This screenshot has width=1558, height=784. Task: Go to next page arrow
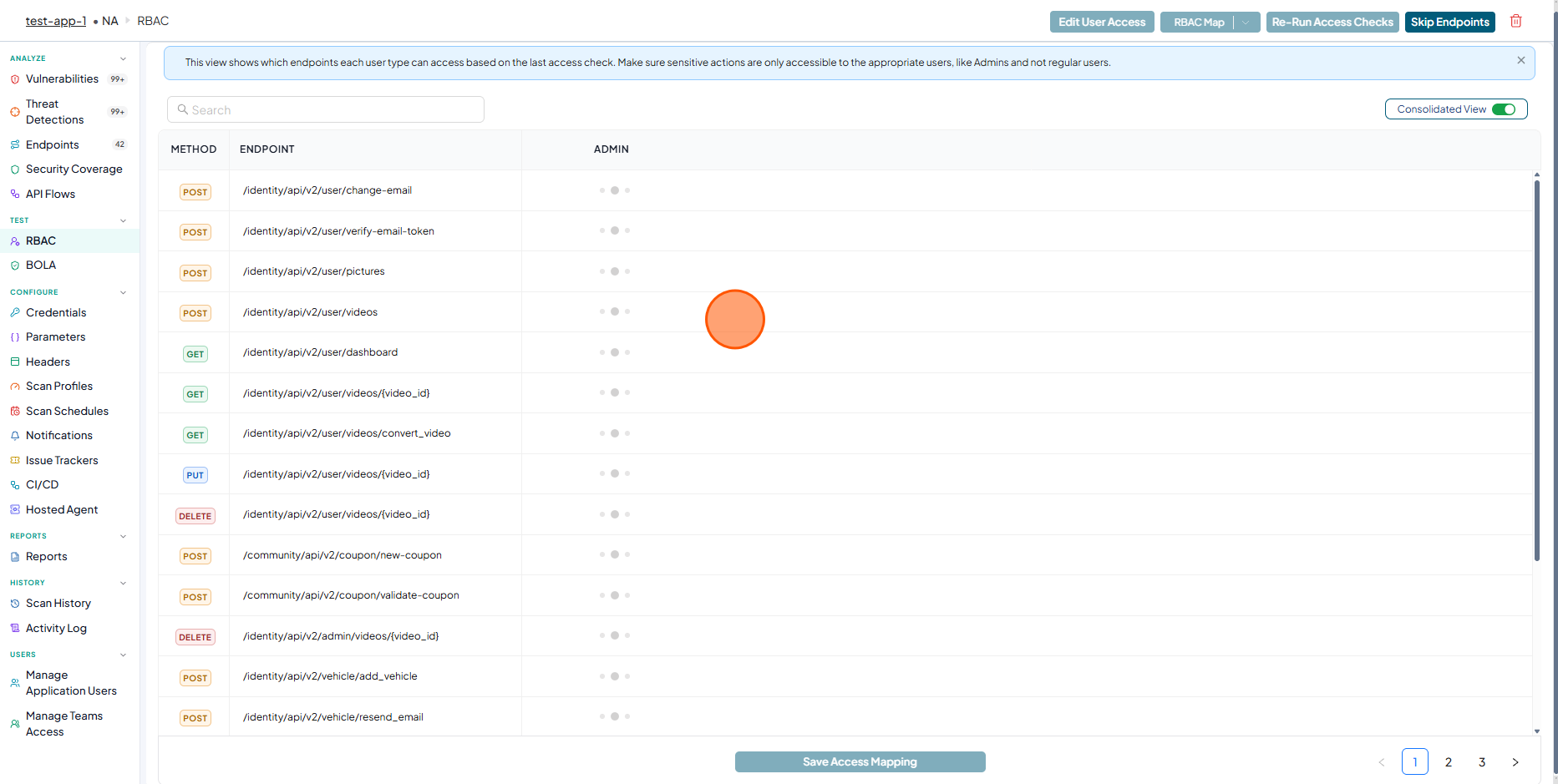coord(1515,762)
